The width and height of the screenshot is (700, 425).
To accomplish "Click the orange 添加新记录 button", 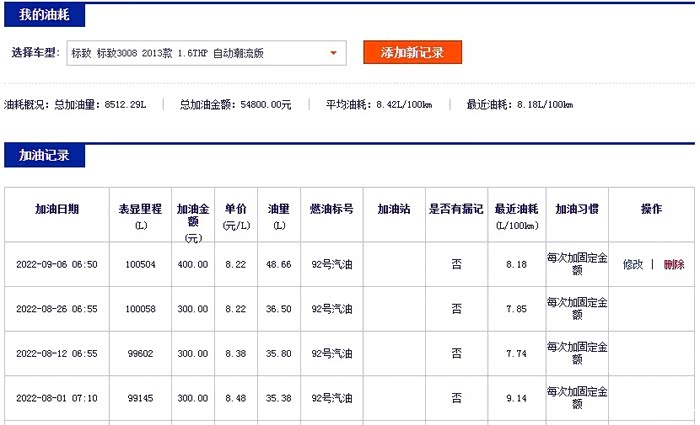I will click(412, 52).
